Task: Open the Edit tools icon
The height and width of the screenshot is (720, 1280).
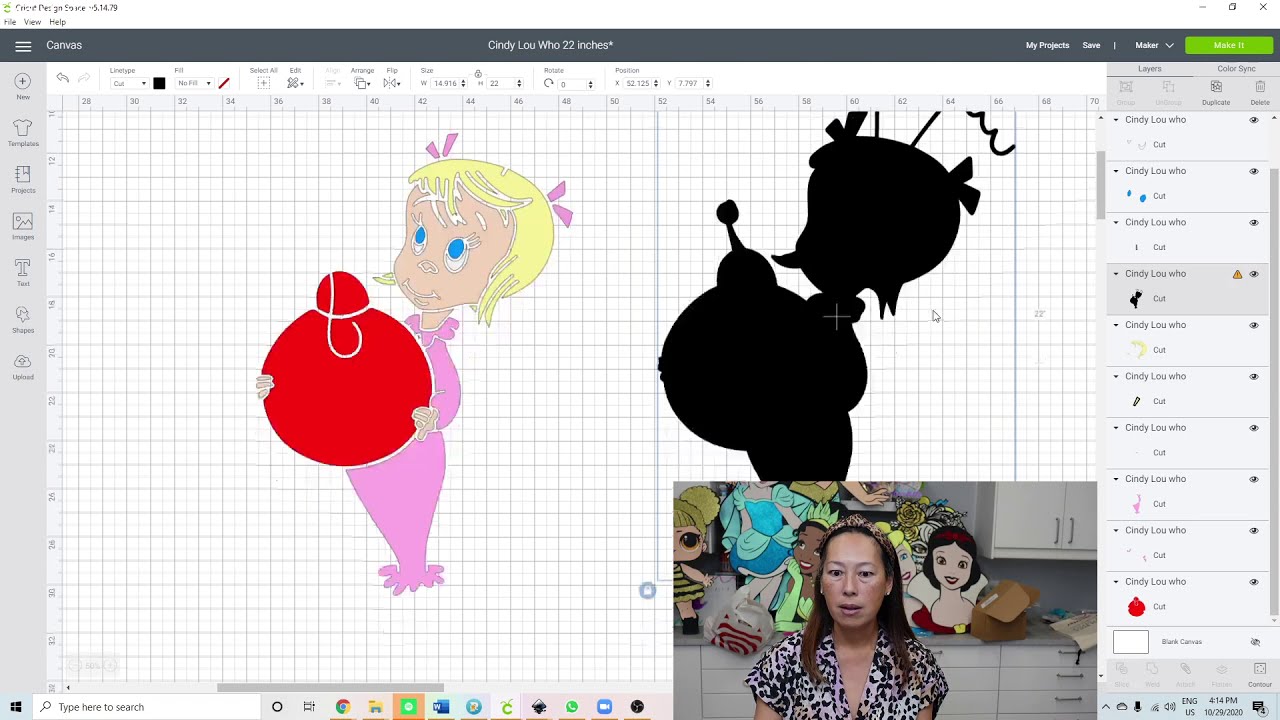Action: (x=294, y=83)
